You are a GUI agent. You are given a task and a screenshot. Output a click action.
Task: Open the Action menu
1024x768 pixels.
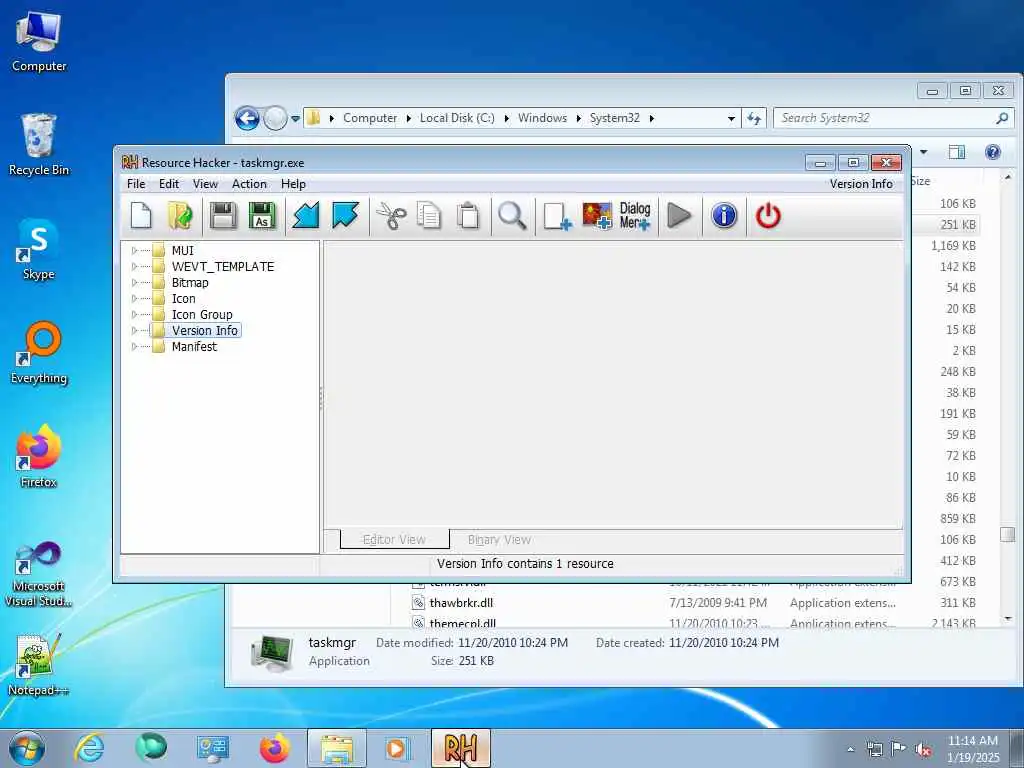coord(249,184)
